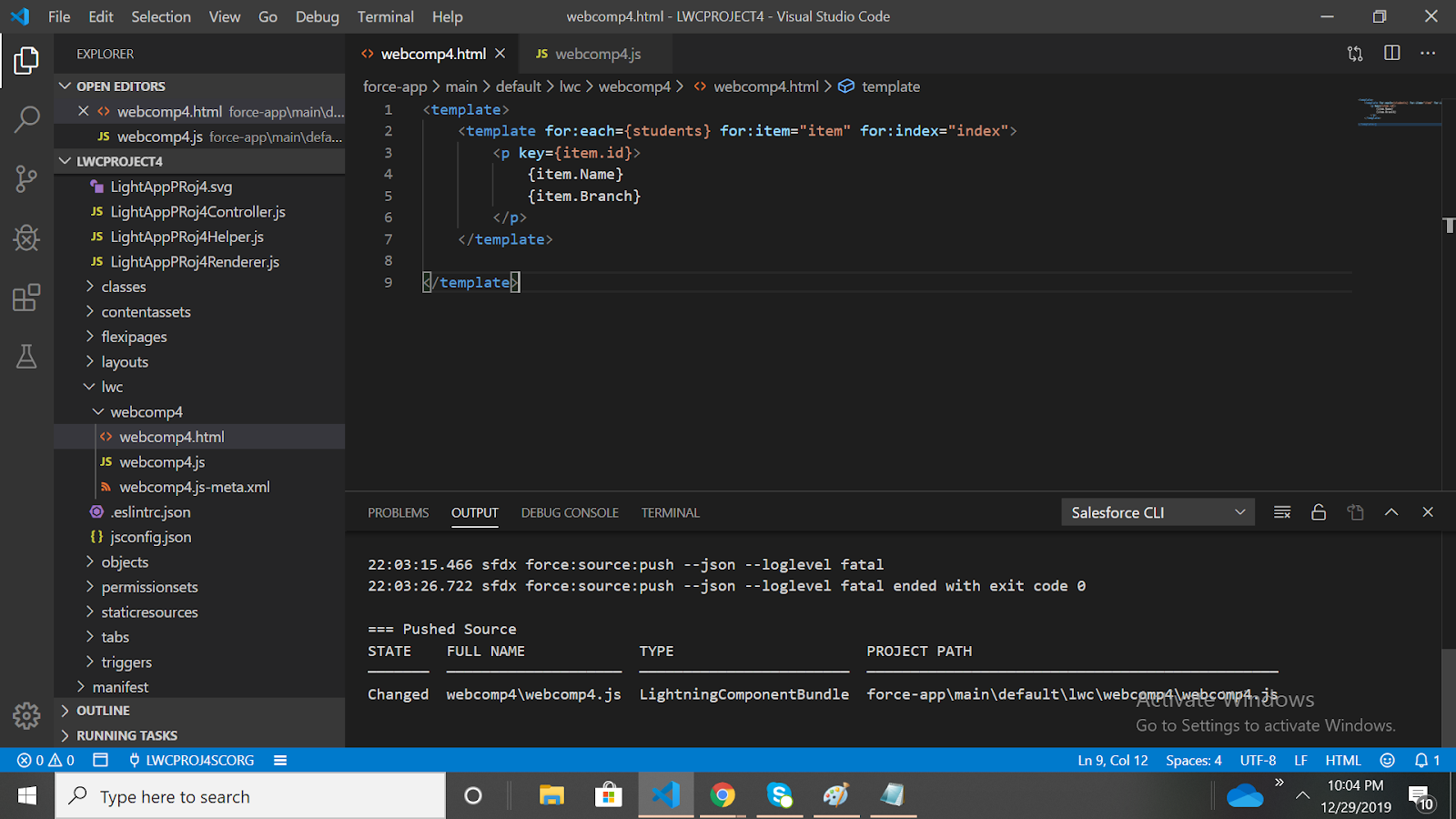The height and width of the screenshot is (819, 1456).
Task: Toggle auto-scroll lock in Output panel
Action: 1319,511
